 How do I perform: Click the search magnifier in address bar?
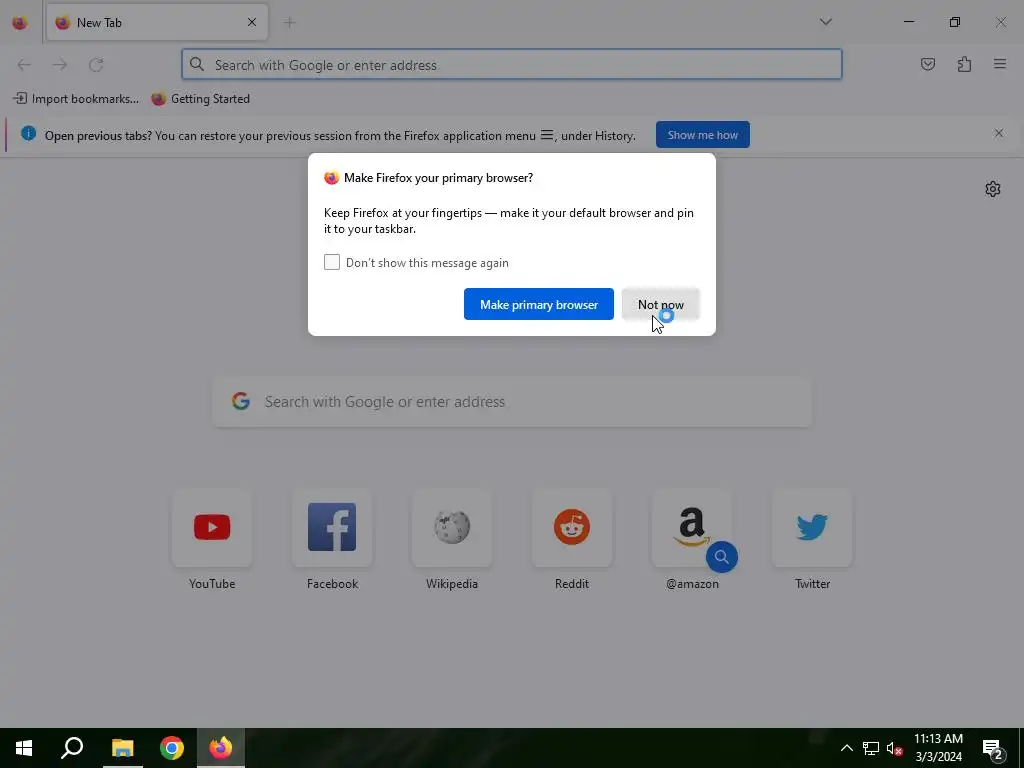197,64
